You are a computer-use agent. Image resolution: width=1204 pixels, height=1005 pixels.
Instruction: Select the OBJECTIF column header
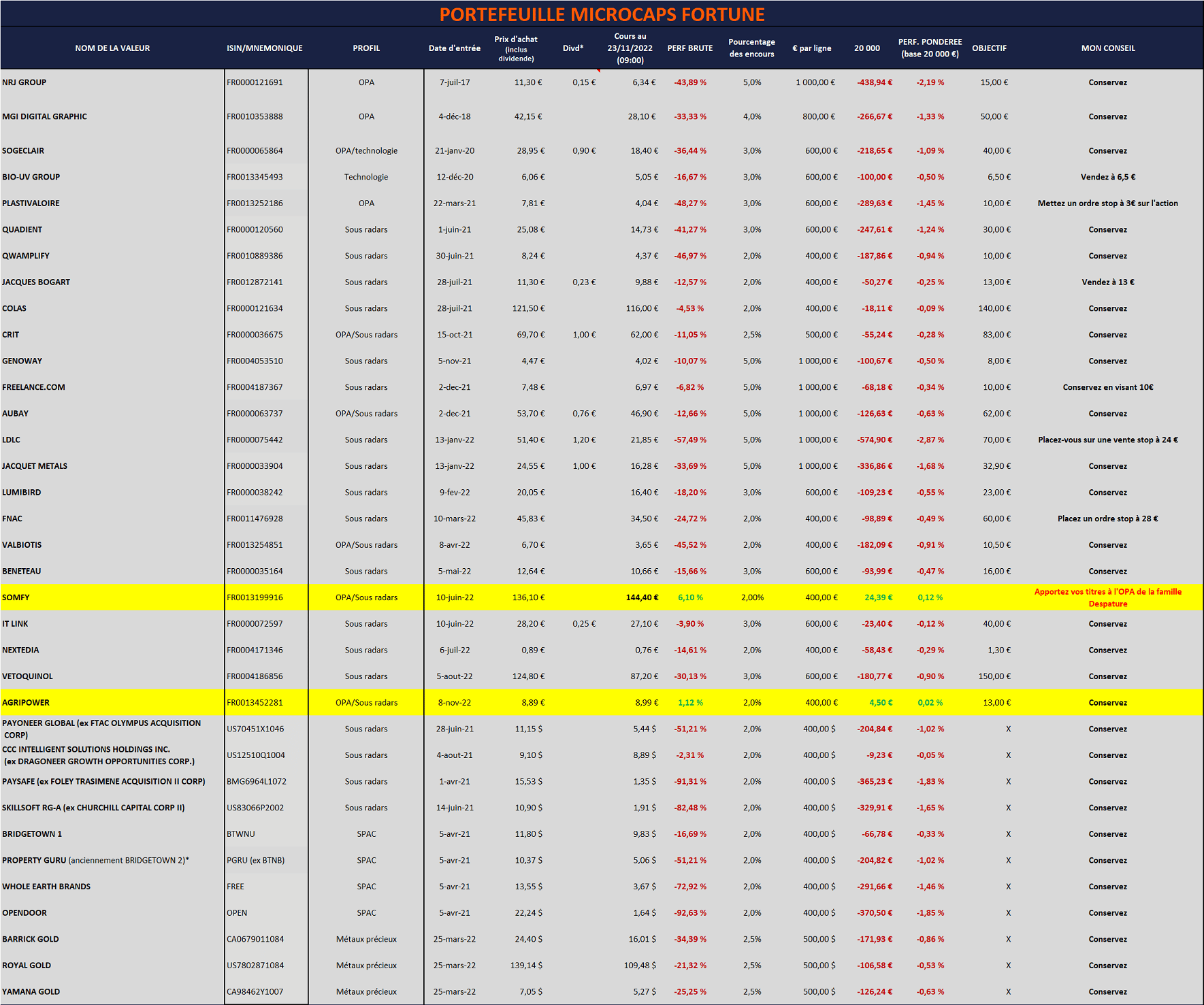989,48
